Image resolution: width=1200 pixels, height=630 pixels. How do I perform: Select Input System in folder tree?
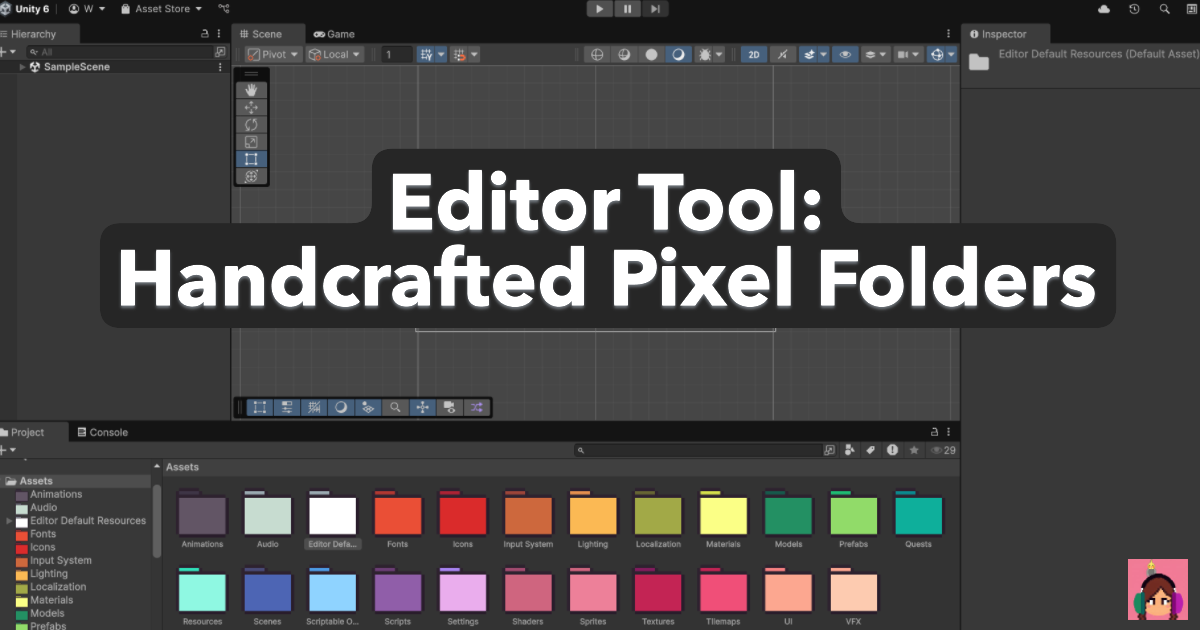(x=60, y=561)
